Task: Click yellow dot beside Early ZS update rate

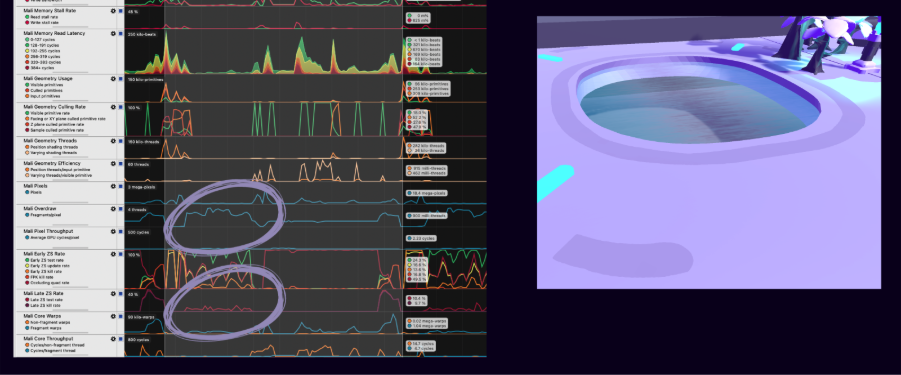Action: point(27,266)
